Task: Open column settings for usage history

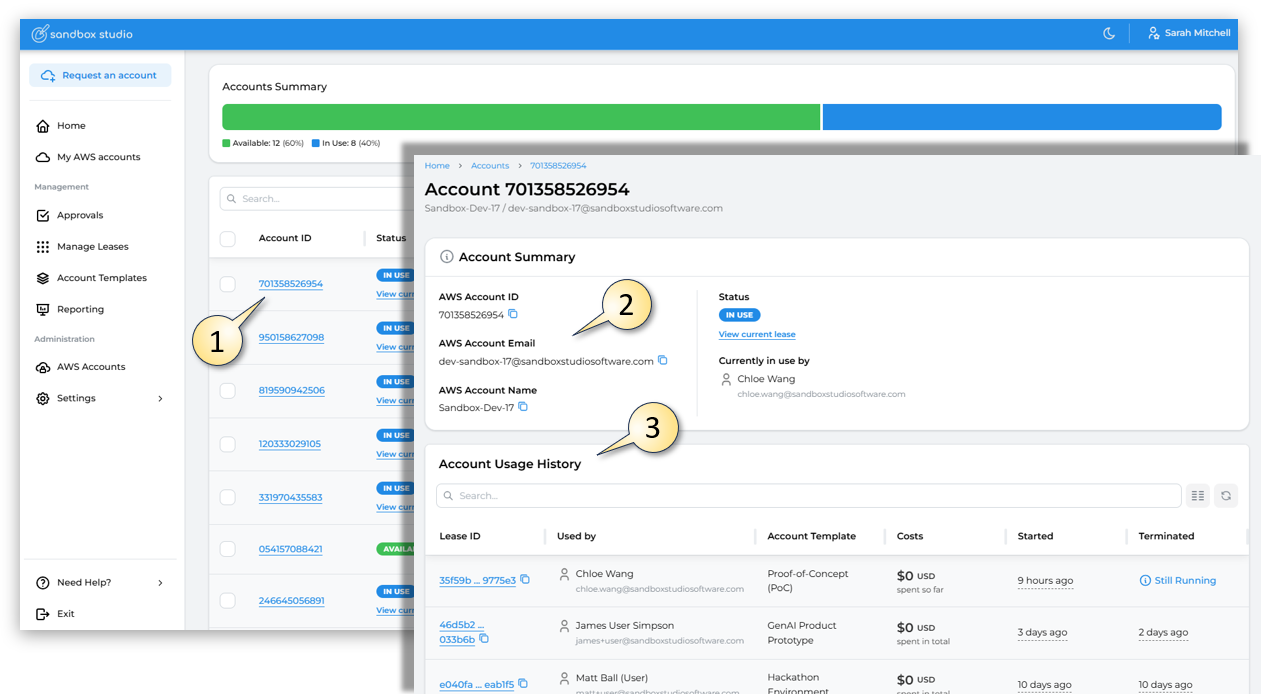Action: (1197, 496)
